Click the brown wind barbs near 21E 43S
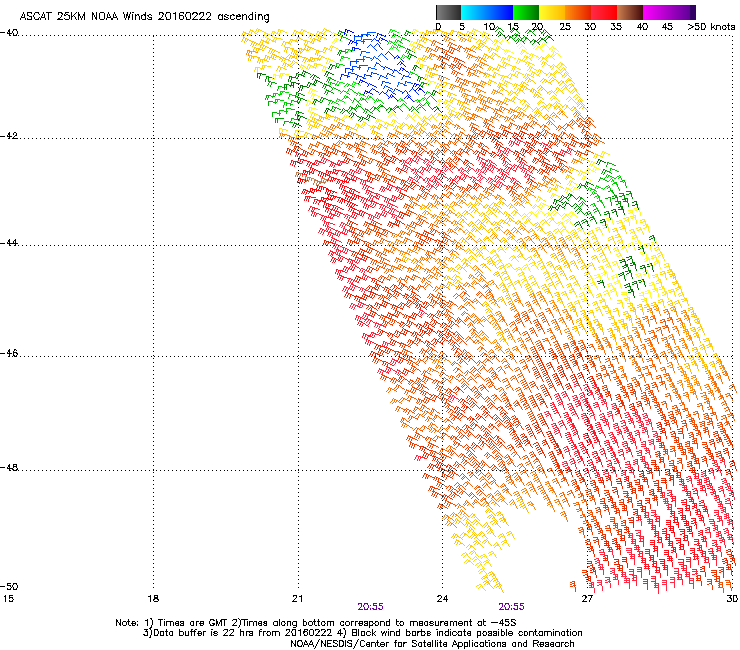Screen dimensions: 740x650 (x=311, y=178)
